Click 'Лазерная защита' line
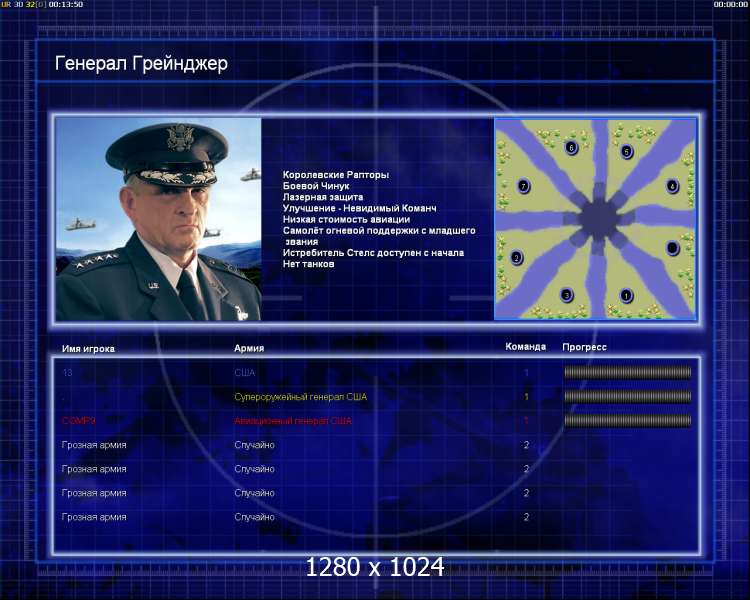 (323, 197)
